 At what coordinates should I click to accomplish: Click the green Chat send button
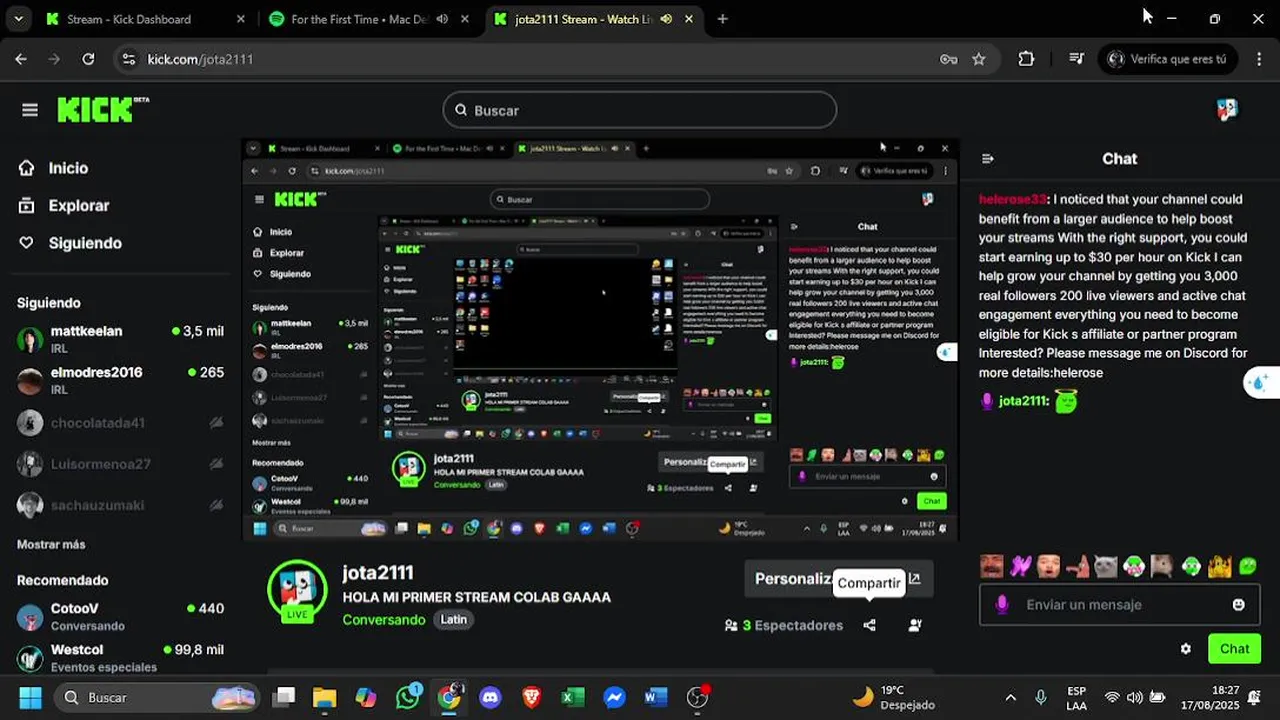1234,649
